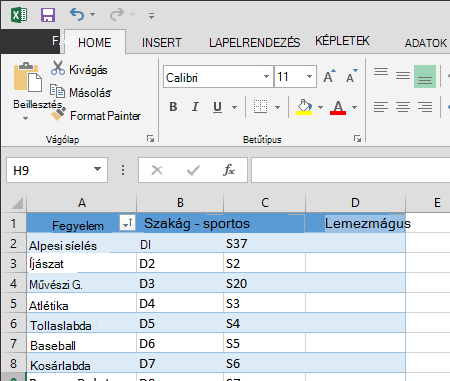Screen dimensions: 450x381
Task: Select column C header
Action: point(265,203)
